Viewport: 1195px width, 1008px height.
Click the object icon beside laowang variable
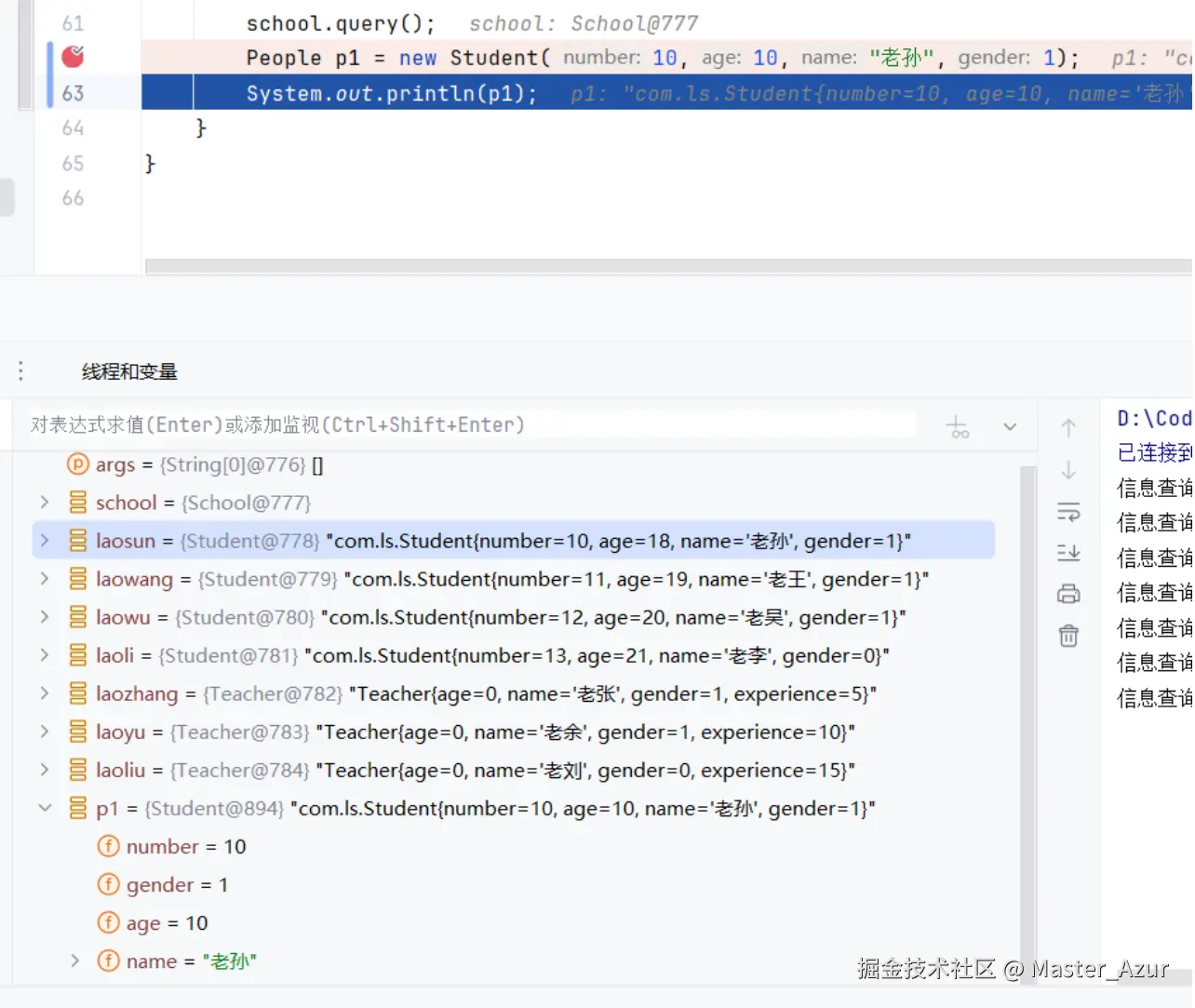click(78, 579)
